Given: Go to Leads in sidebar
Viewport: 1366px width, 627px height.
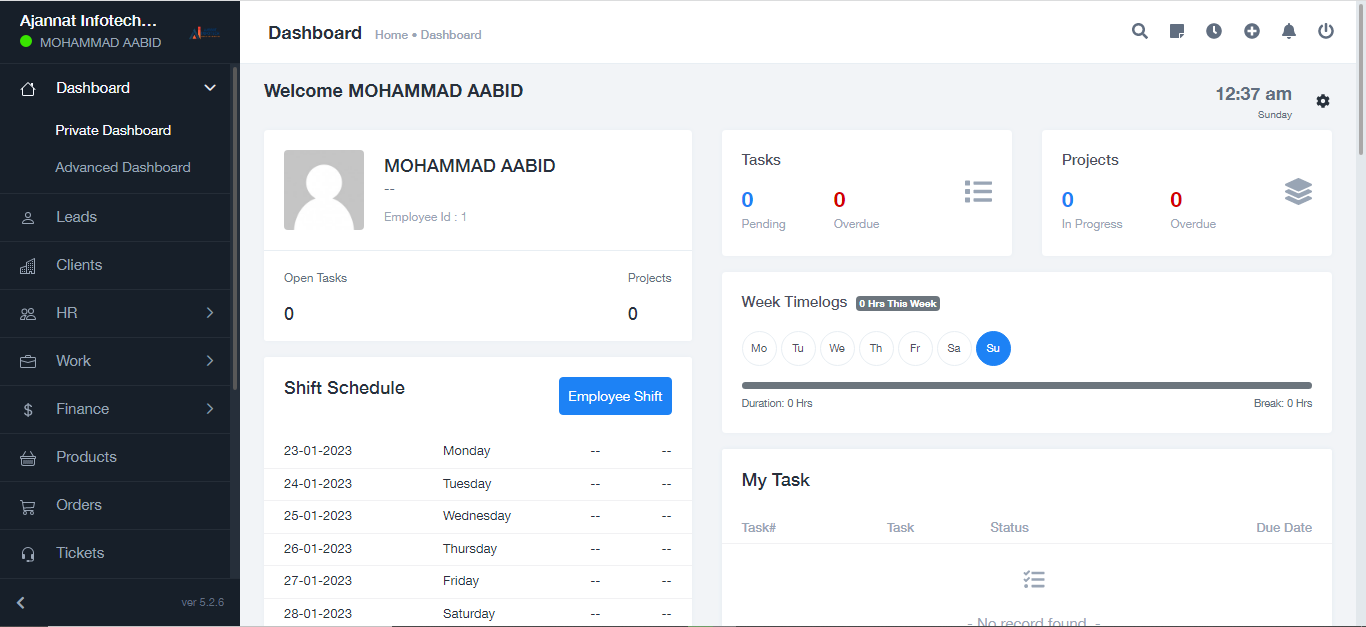Looking at the screenshot, I should pos(76,217).
